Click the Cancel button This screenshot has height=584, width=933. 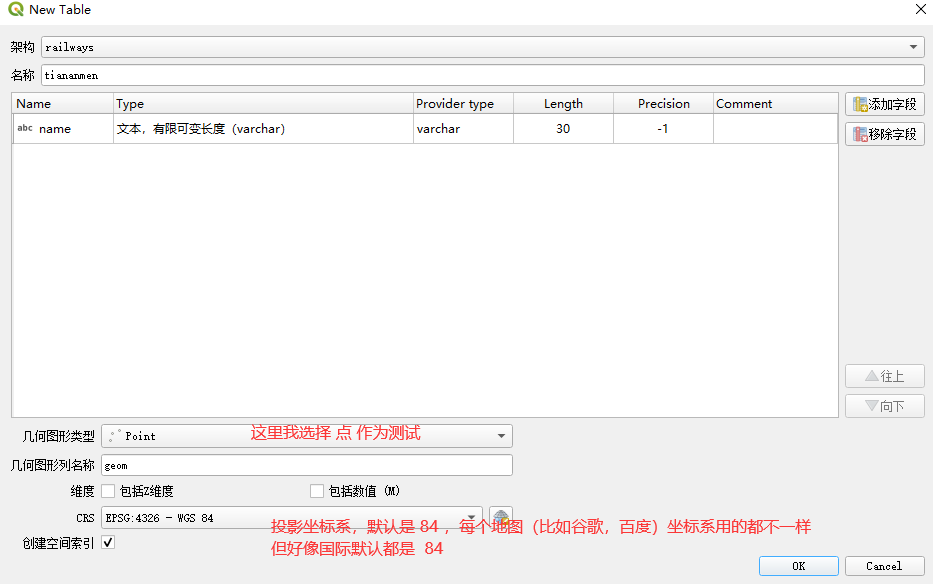[x=884, y=565]
